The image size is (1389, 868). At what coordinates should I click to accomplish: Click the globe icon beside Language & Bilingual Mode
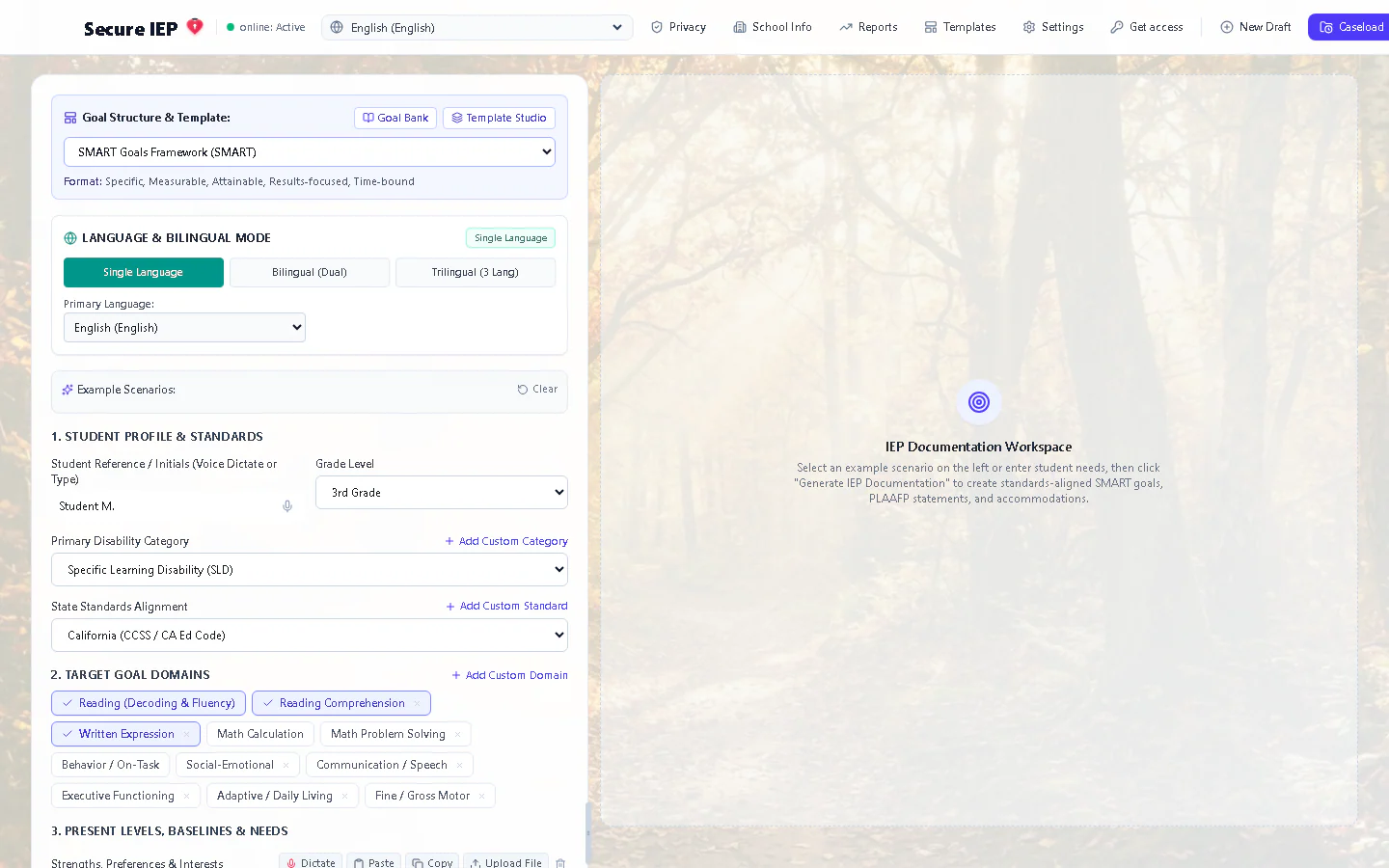point(70,238)
